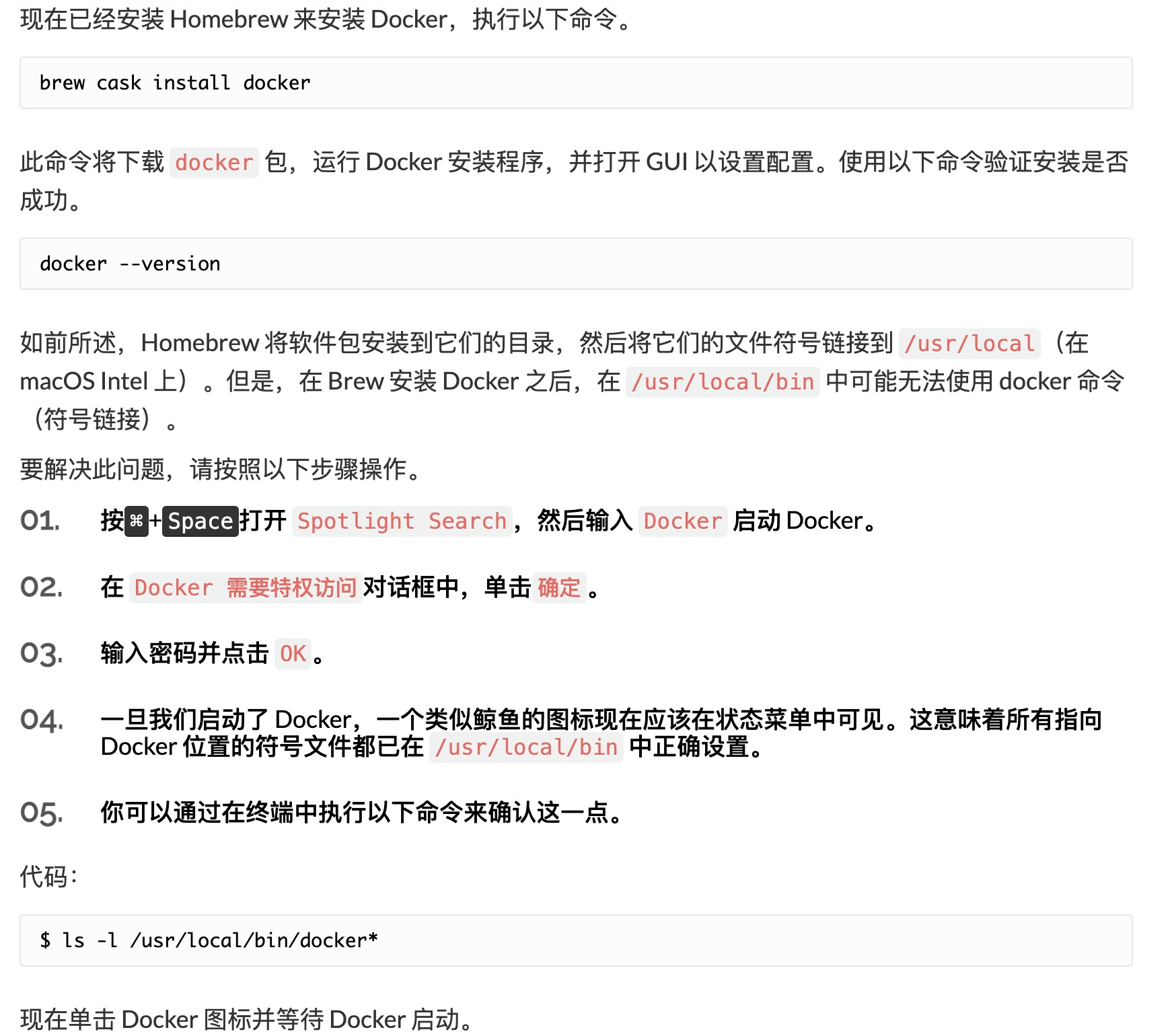The width and height of the screenshot is (1172, 1036).
Task: Click the inline '/usr/local' code path
Action: coord(969,344)
